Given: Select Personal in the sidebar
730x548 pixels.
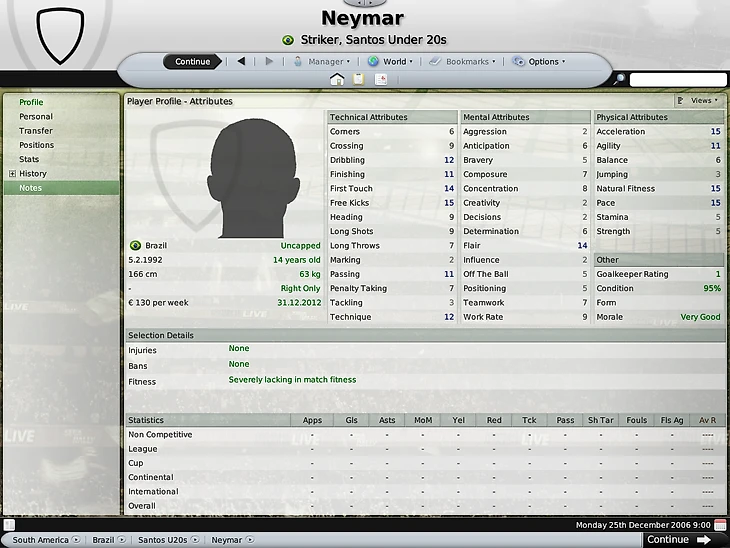Looking at the screenshot, I should [36, 116].
